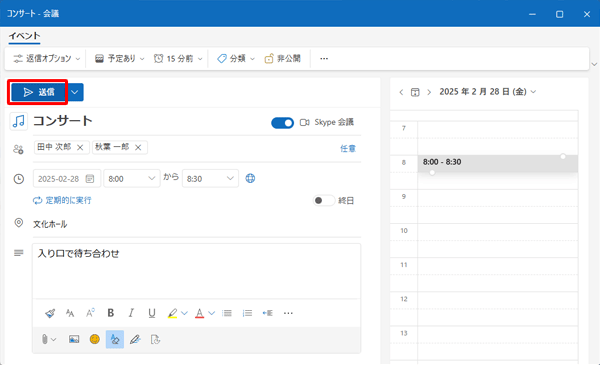Viewport: 600px width, 365px height.
Task: Click the clock time icon
Action: click(18, 179)
